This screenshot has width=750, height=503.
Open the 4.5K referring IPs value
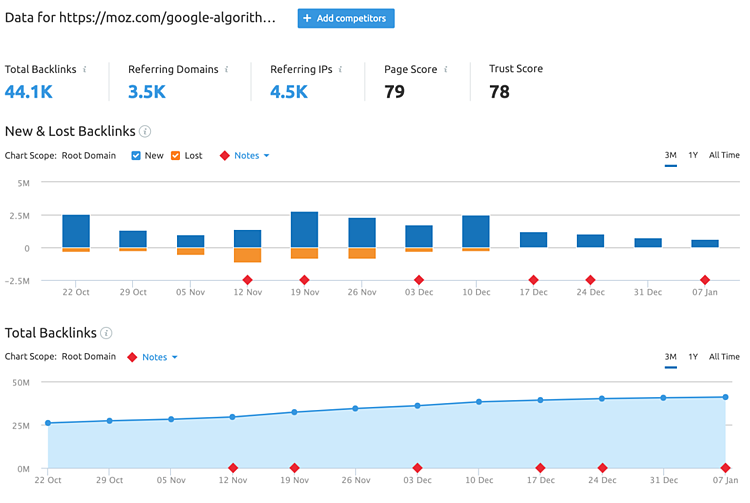[289, 92]
